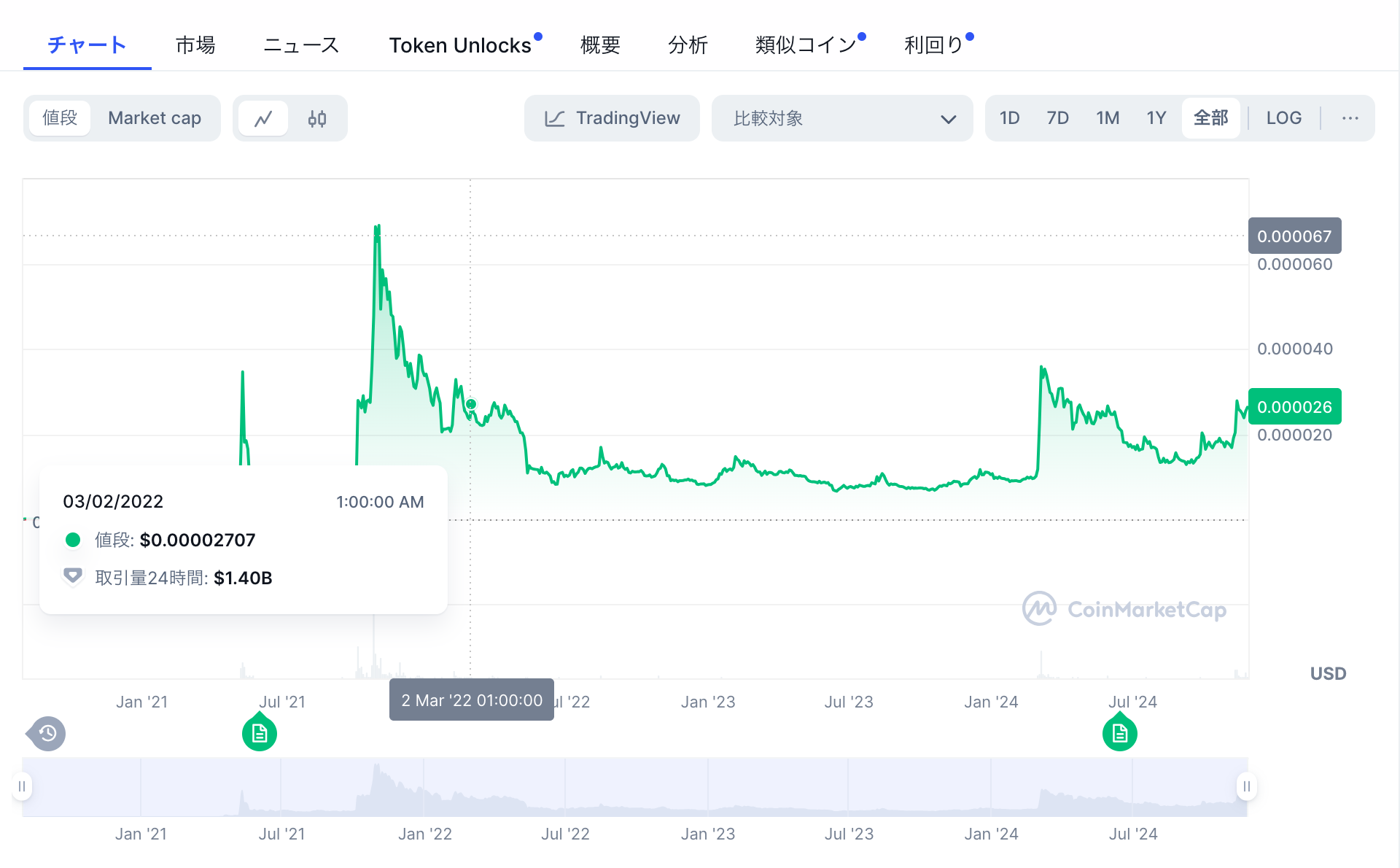Open the TradingView chart button
The image size is (1400, 868).
pos(612,118)
